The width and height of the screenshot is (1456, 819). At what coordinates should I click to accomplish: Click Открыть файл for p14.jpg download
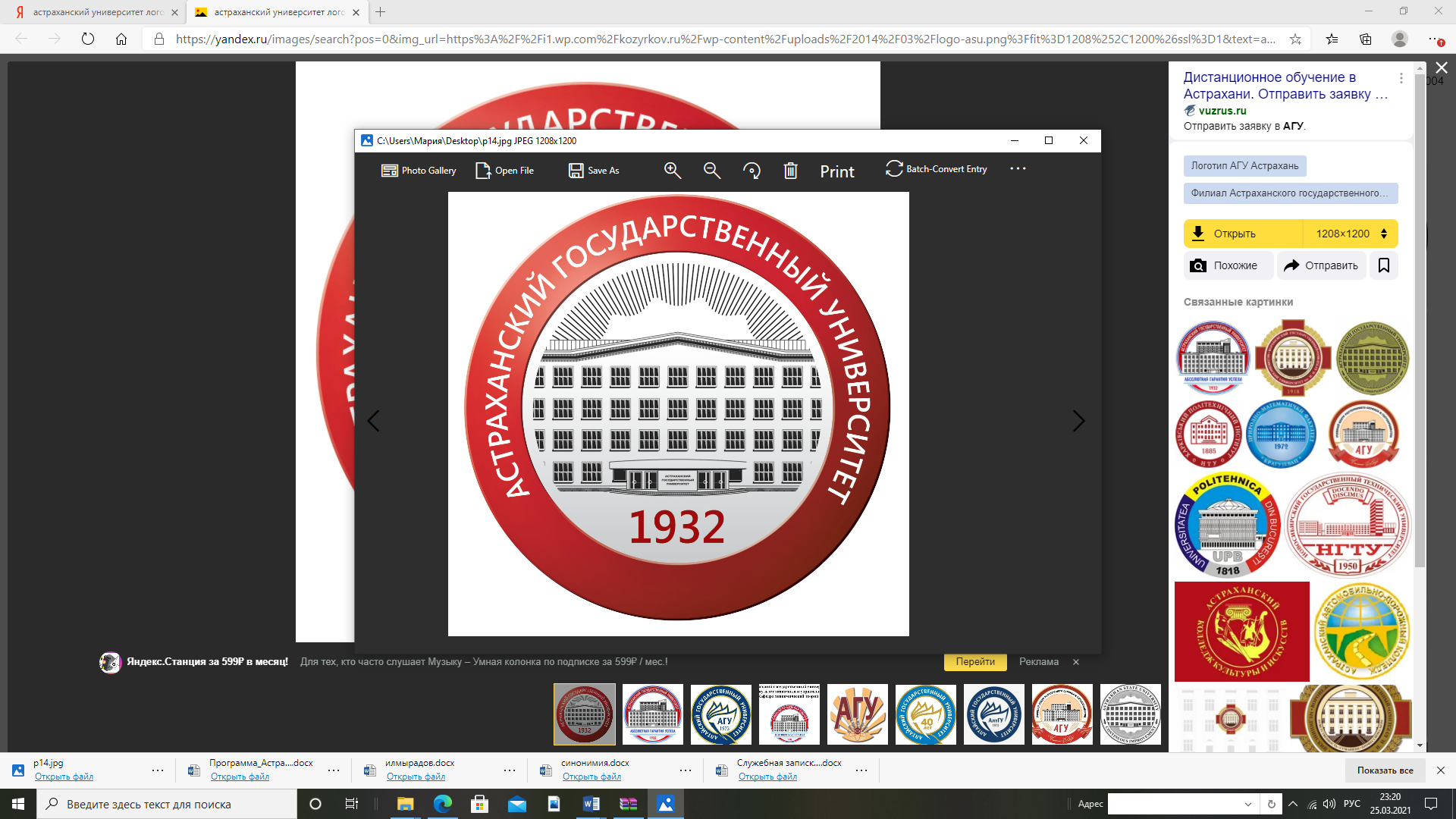click(x=64, y=777)
